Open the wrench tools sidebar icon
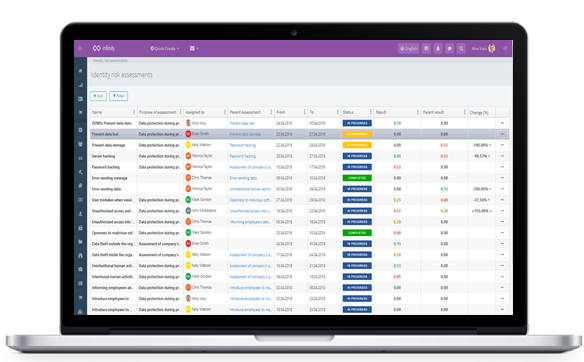Viewport: 584px width, 362px height. tap(80, 172)
